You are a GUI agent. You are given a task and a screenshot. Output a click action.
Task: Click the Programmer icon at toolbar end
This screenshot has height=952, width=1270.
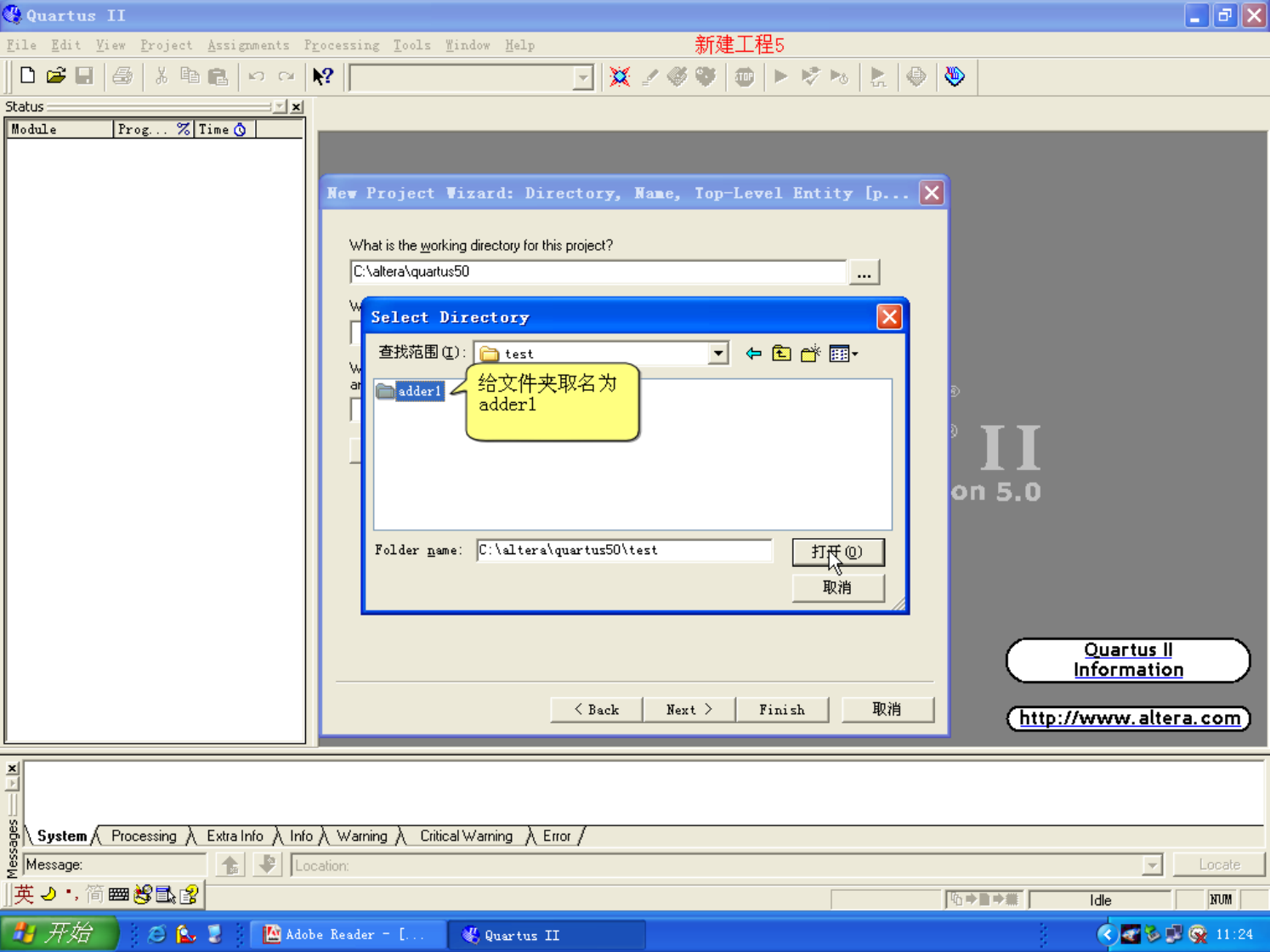point(955,76)
